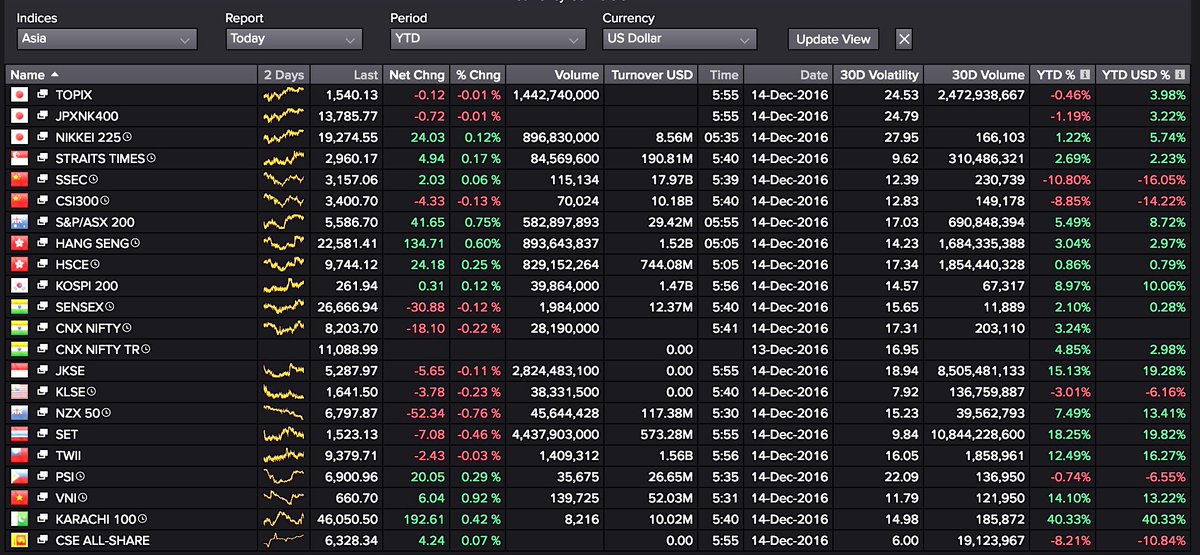Open the S&P/ASX 200 index name

(x=95, y=222)
